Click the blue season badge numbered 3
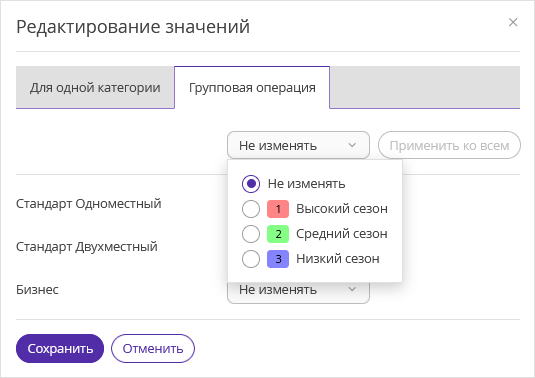This screenshot has width=535, height=378. (278, 259)
